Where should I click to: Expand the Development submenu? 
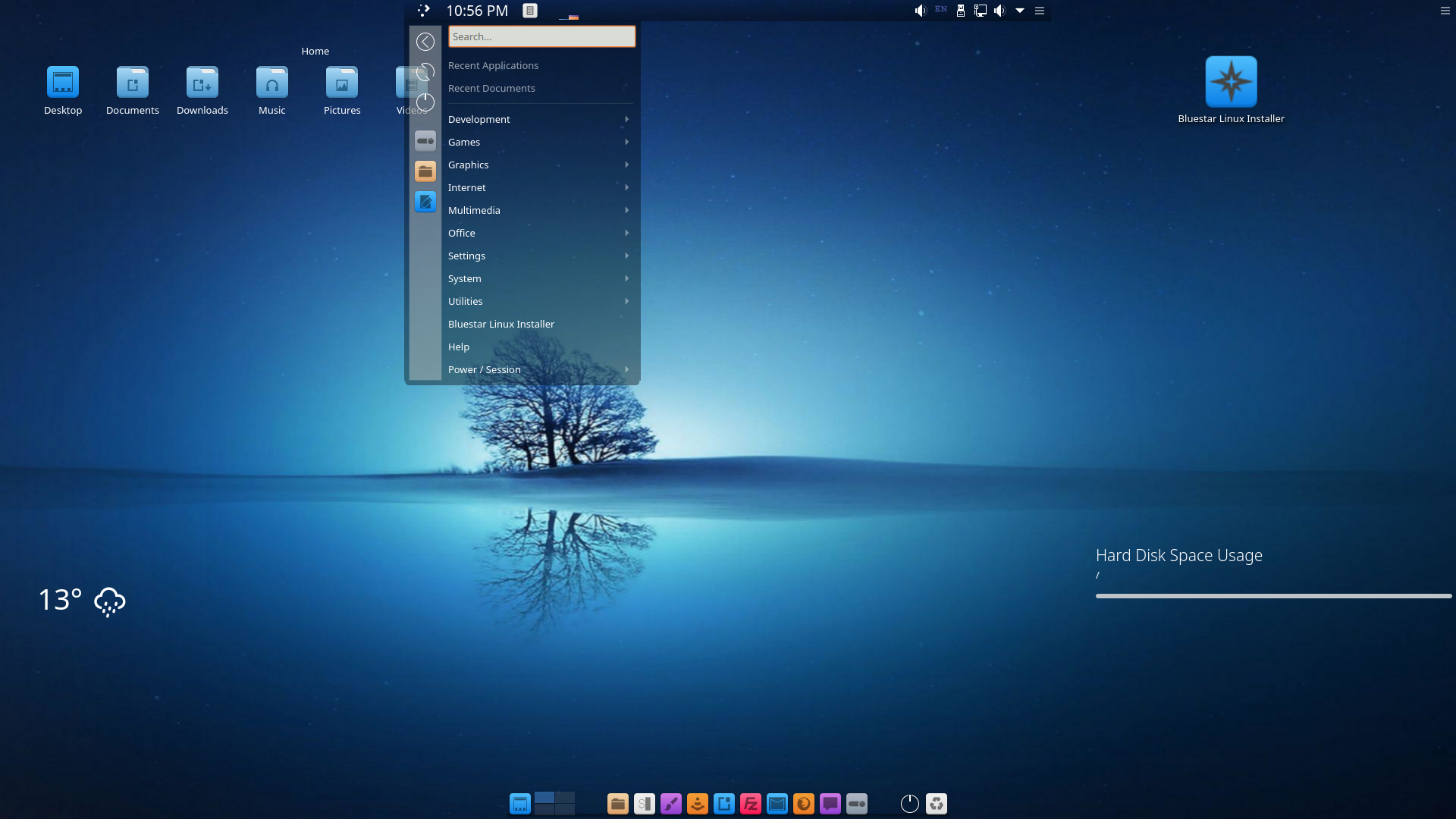pyautogui.click(x=539, y=119)
